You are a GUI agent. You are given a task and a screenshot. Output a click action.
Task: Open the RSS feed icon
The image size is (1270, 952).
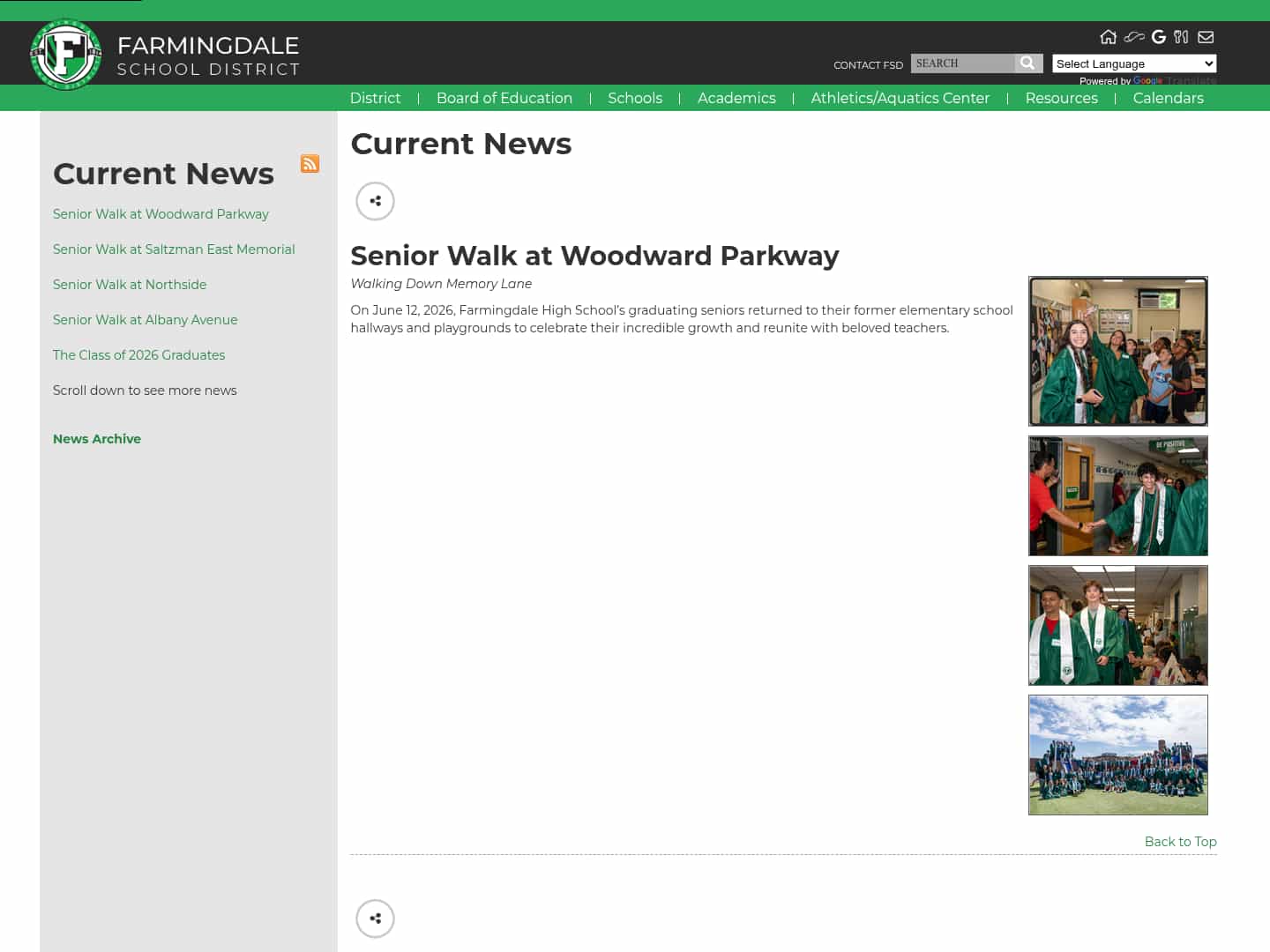(x=310, y=164)
